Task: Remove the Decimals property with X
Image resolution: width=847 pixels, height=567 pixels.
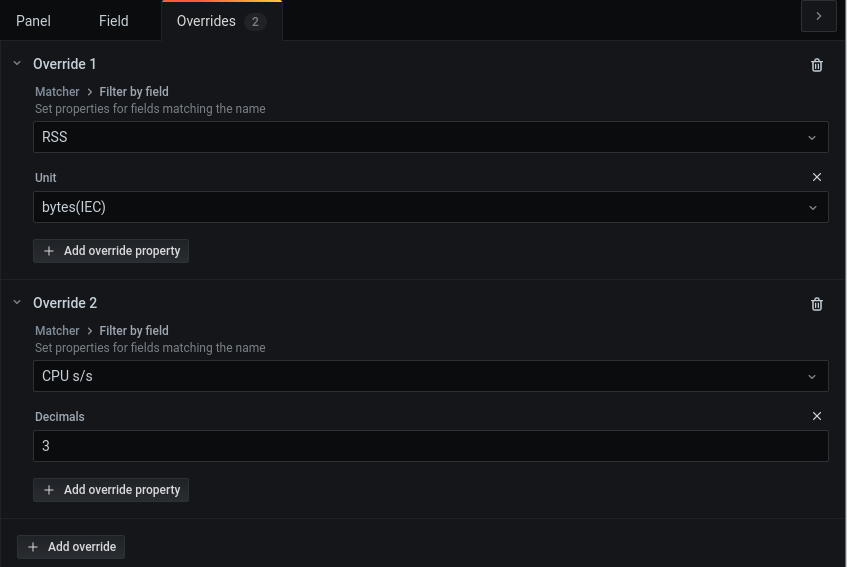Action: click(x=817, y=416)
